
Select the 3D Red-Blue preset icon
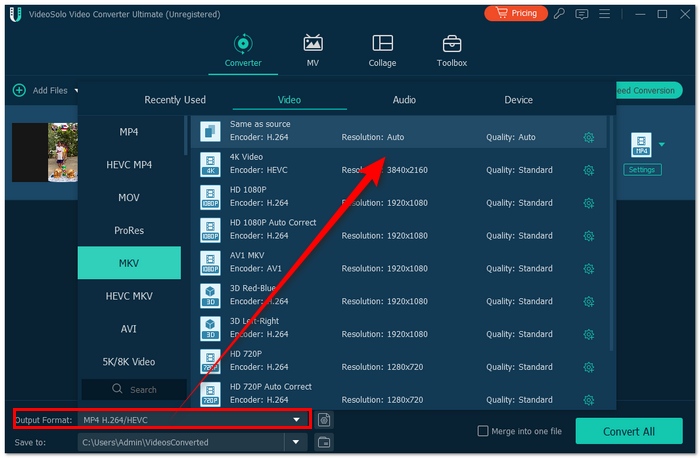210,296
